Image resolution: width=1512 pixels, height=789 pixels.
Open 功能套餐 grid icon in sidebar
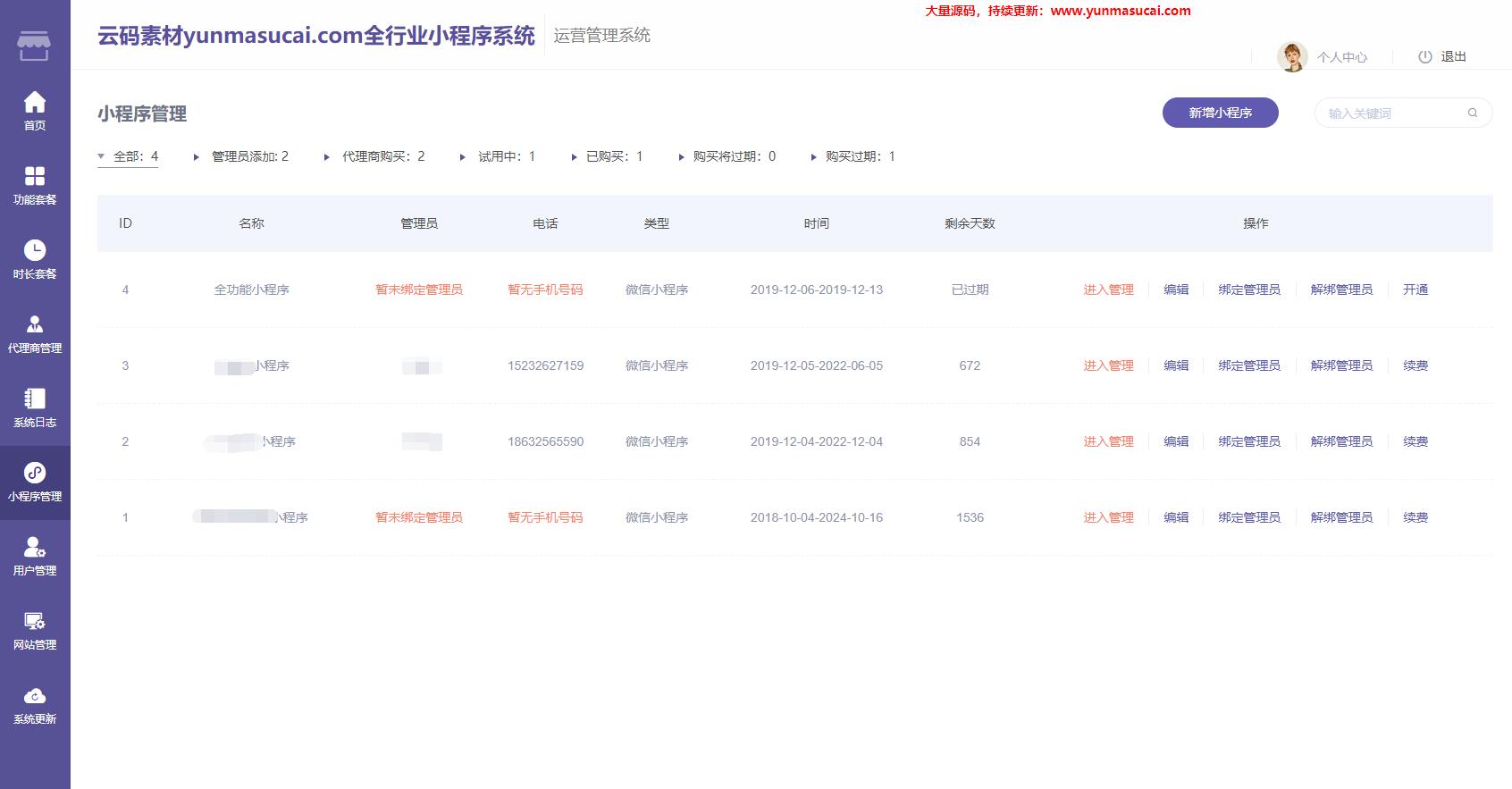pos(35,177)
